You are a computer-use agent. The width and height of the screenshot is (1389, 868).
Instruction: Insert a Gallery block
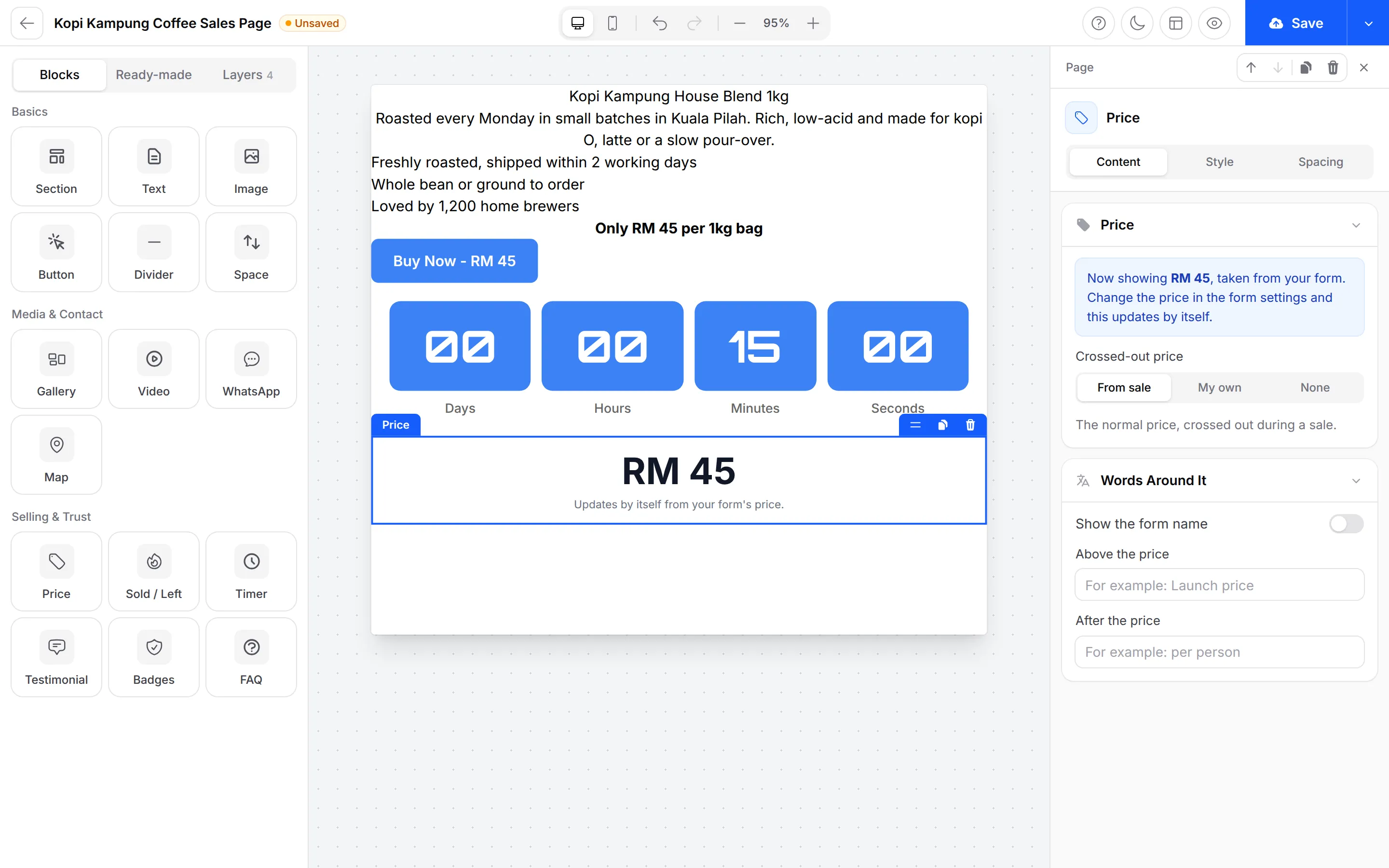[x=56, y=369]
